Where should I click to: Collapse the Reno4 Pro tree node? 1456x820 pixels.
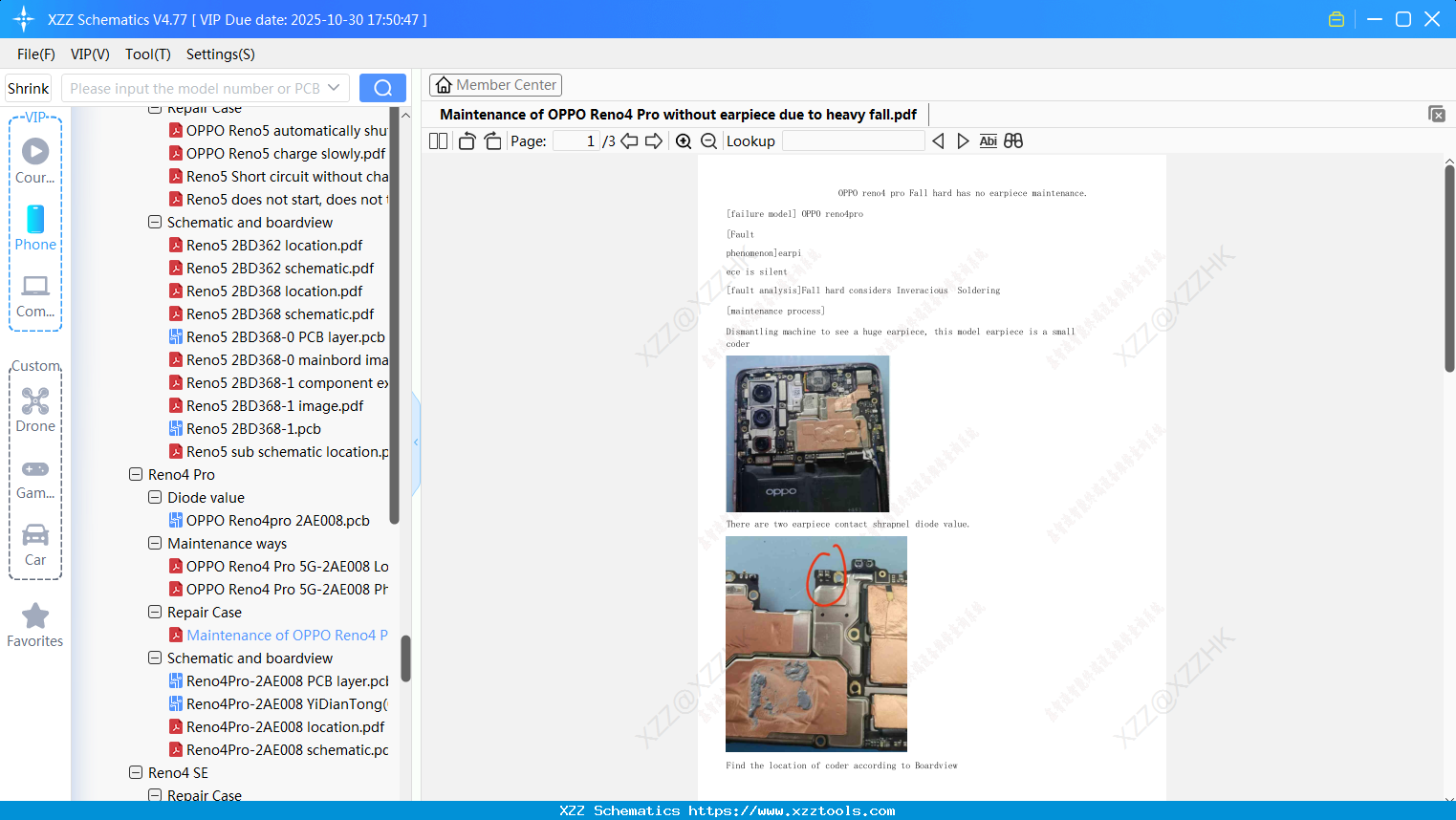[x=136, y=474]
